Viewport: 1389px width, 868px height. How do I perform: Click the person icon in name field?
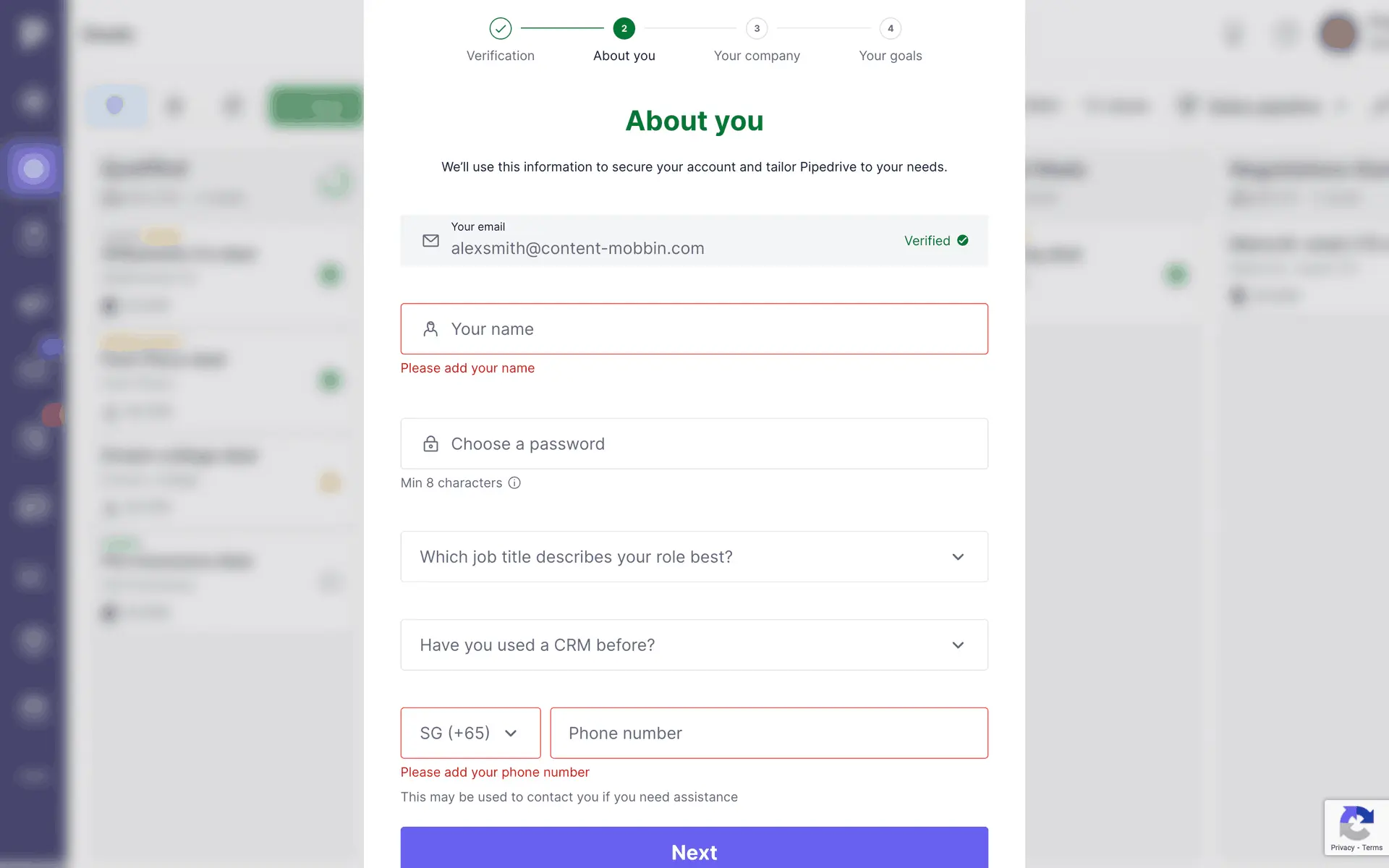pos(430,329)
